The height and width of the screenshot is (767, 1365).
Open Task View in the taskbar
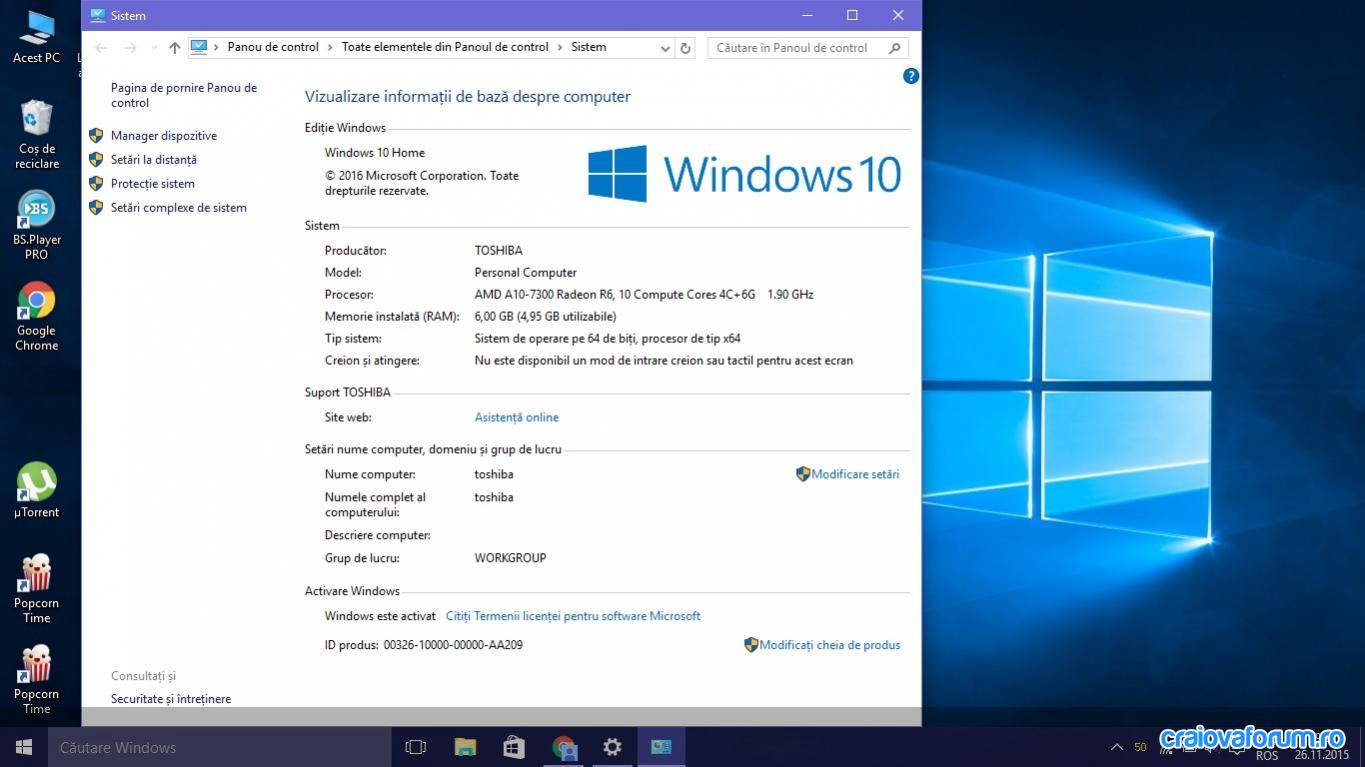pos(416,747)
